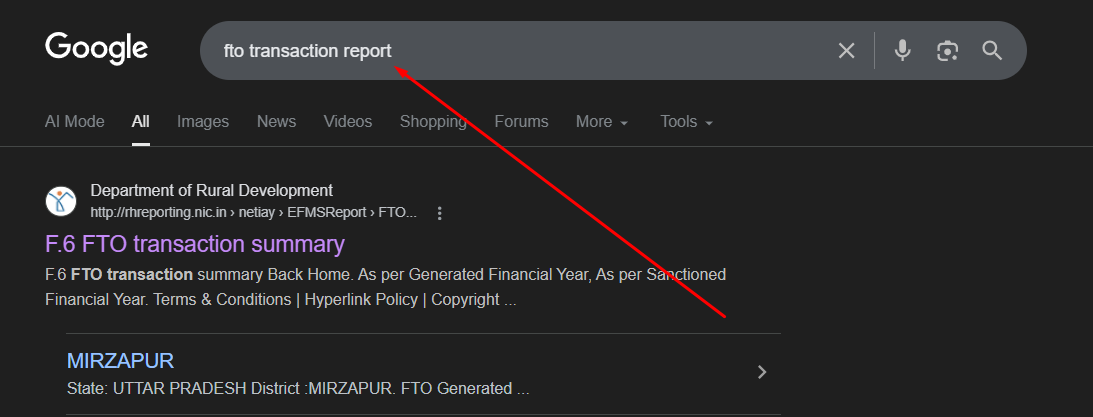The width and height of the screenshot is (1093, 417).
Task: Open the Videos tab
Action: tap(348, 122)
